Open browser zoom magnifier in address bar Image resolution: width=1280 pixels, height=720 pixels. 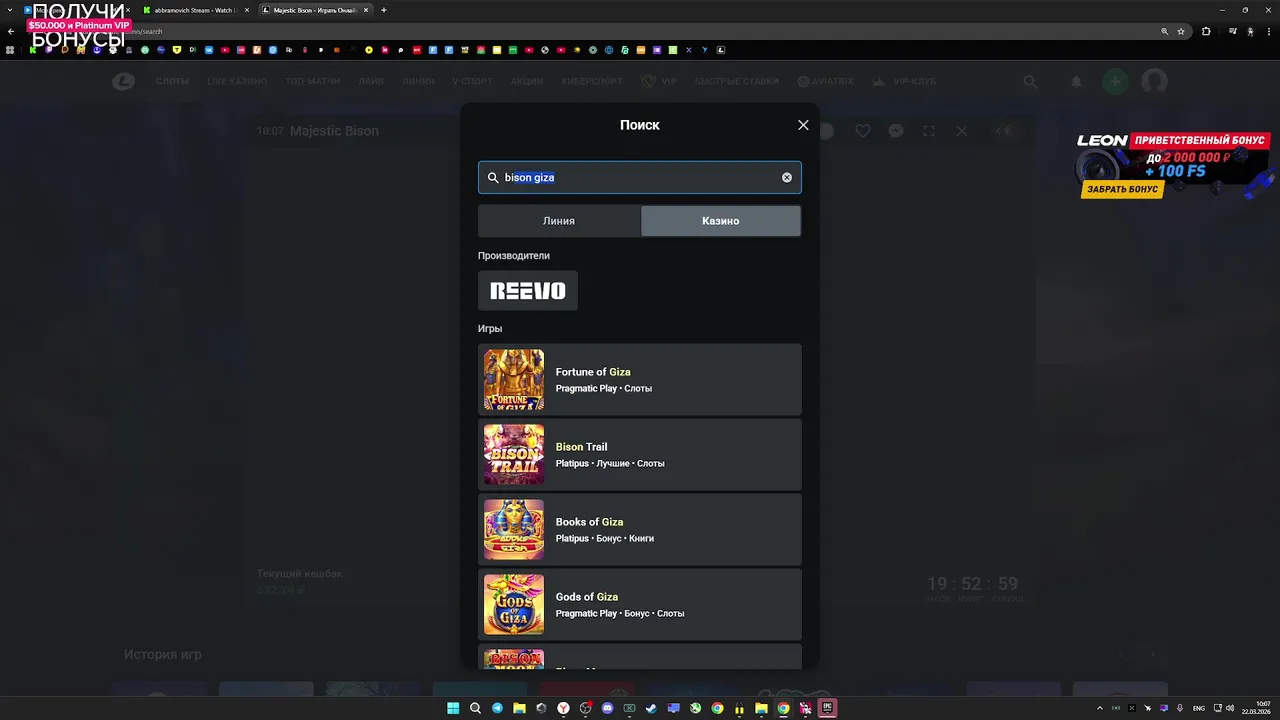[x=1165, y=31]
